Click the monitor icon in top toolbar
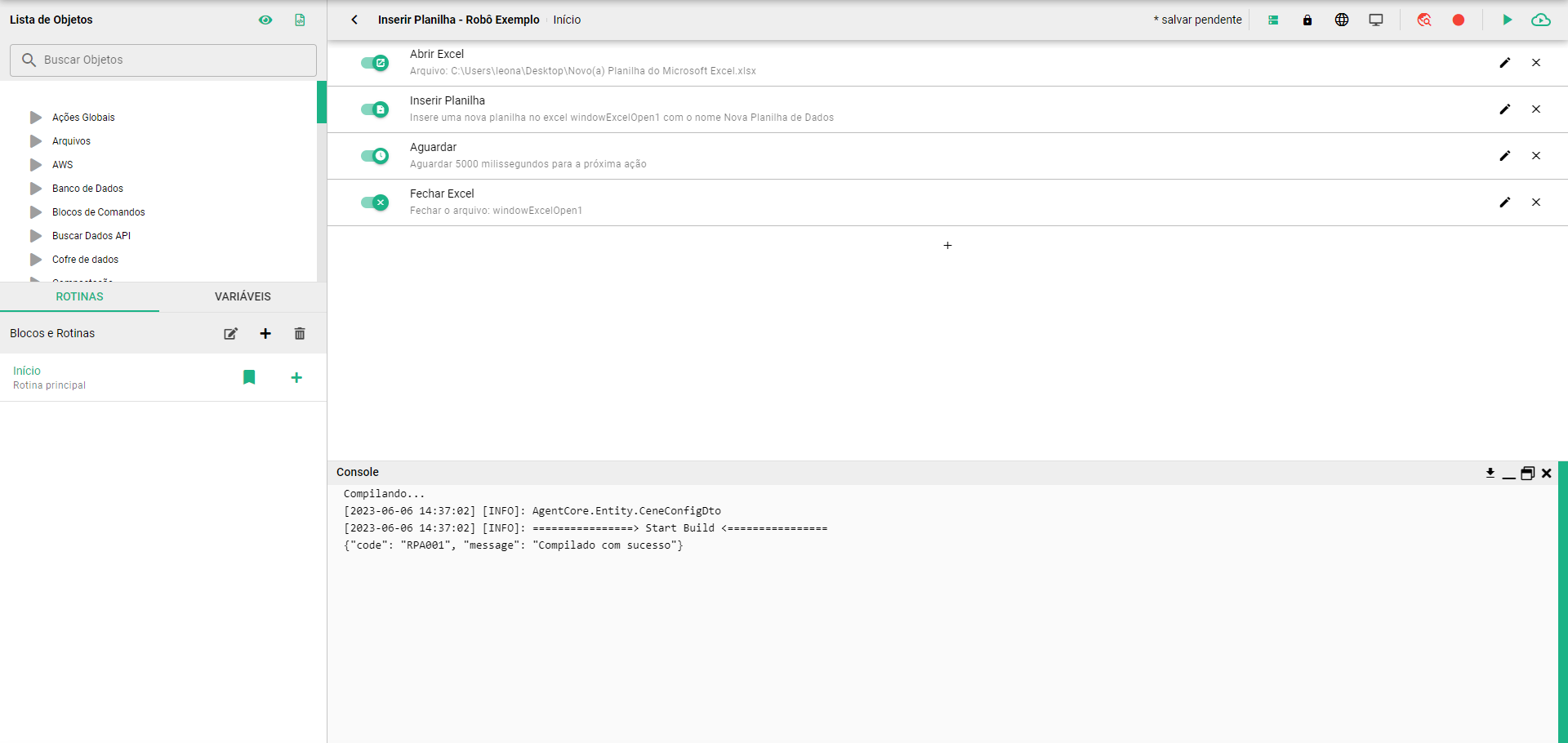Screen dimensions: 1568x743 [x=1376, y=20]
